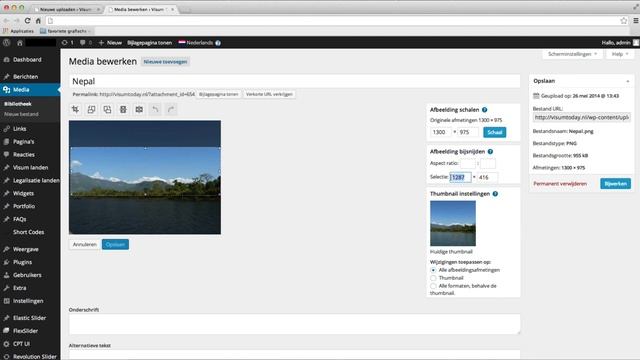Select Alle formaten behalve thumbnail radio

pos(433,286)
